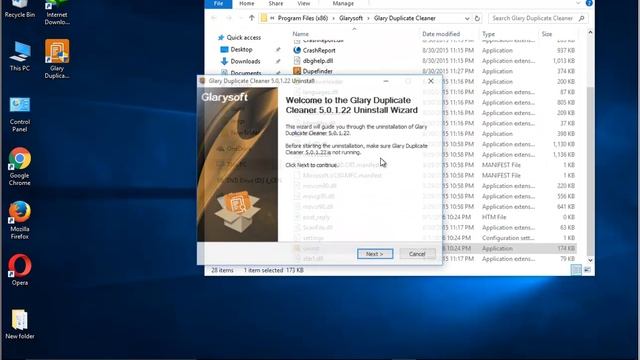
Task: Select the New folder desktop icon
Action: click(x=20, y=324)
